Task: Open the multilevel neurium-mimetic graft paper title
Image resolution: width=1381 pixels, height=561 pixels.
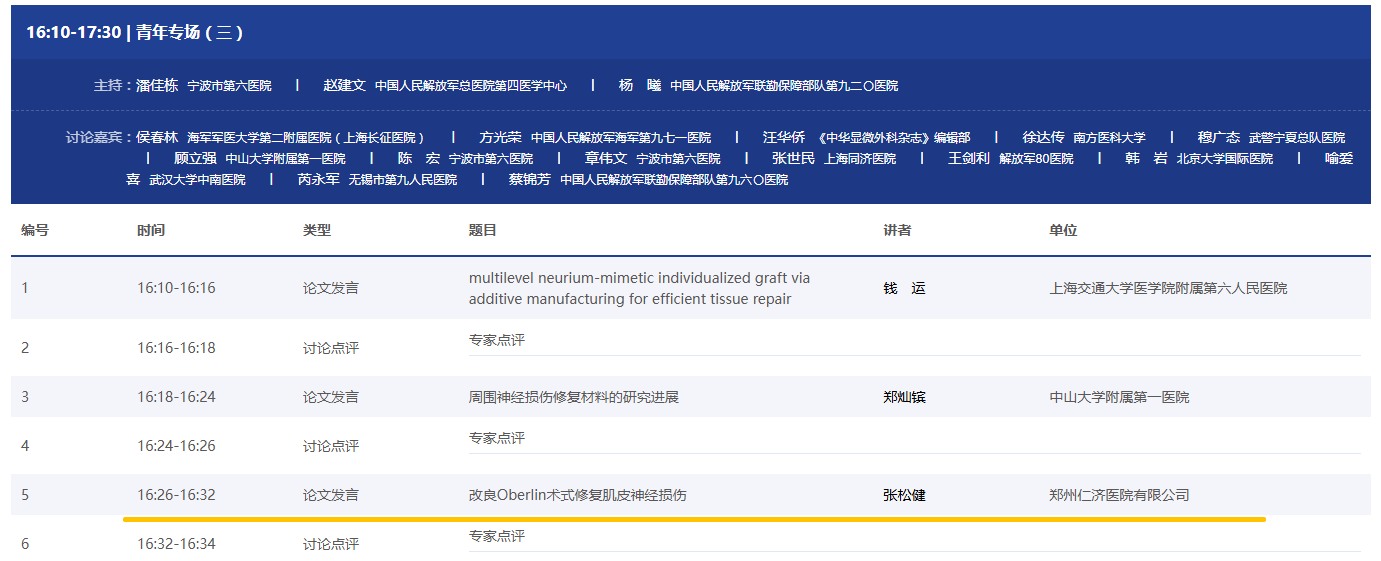Action: tap(640, 288)
